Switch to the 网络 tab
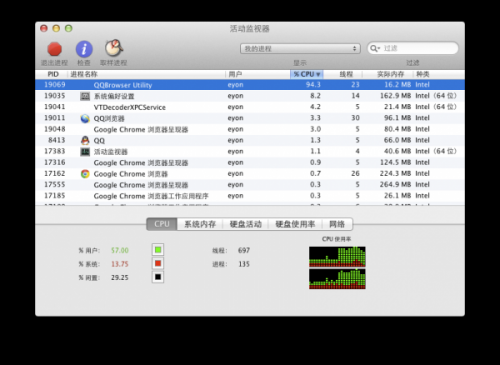Image resolution: width=500 pixels, height=365 pixels. tap(337, 224)
